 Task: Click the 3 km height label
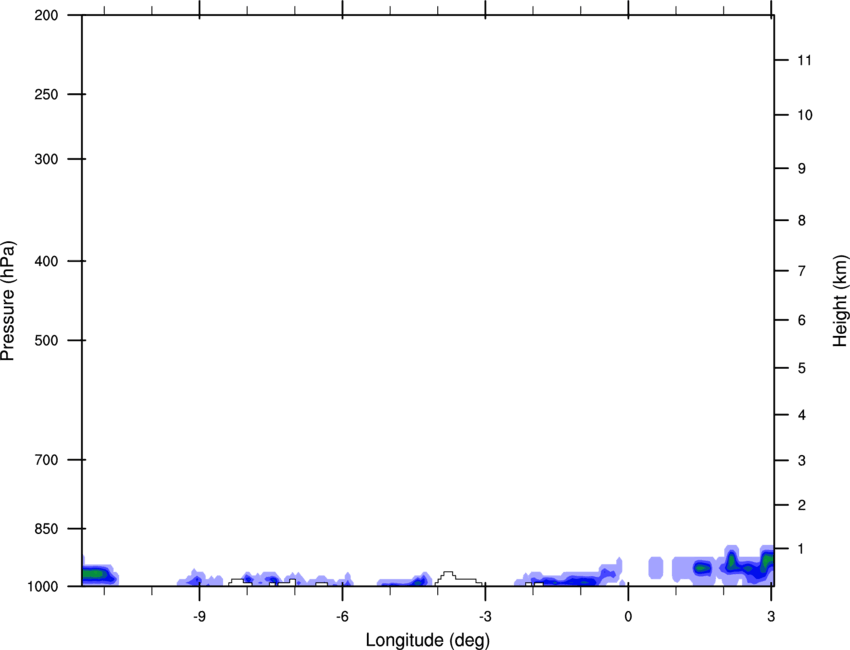[x=801, y=461]
